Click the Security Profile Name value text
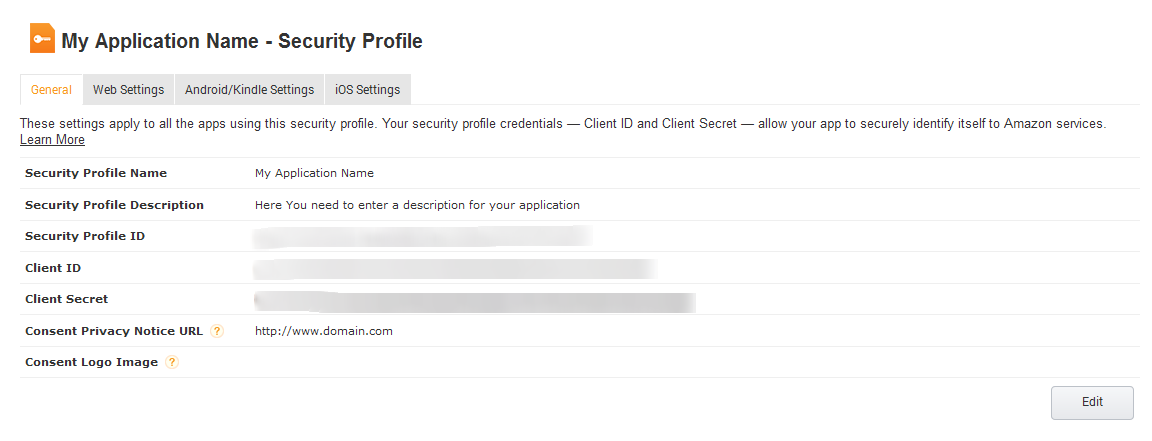The image size is (1152, 441). pos(314,173)
